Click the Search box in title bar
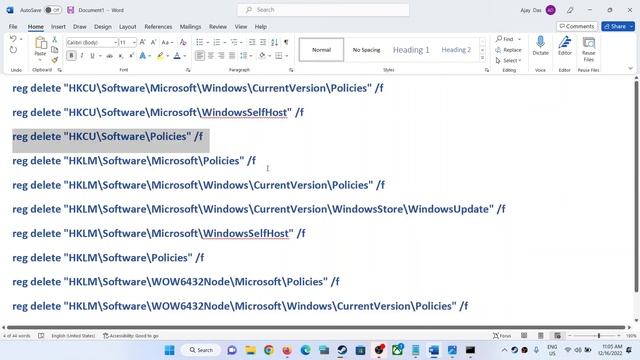The width and height of the screenshot is (640, 360). coord(323,10)
